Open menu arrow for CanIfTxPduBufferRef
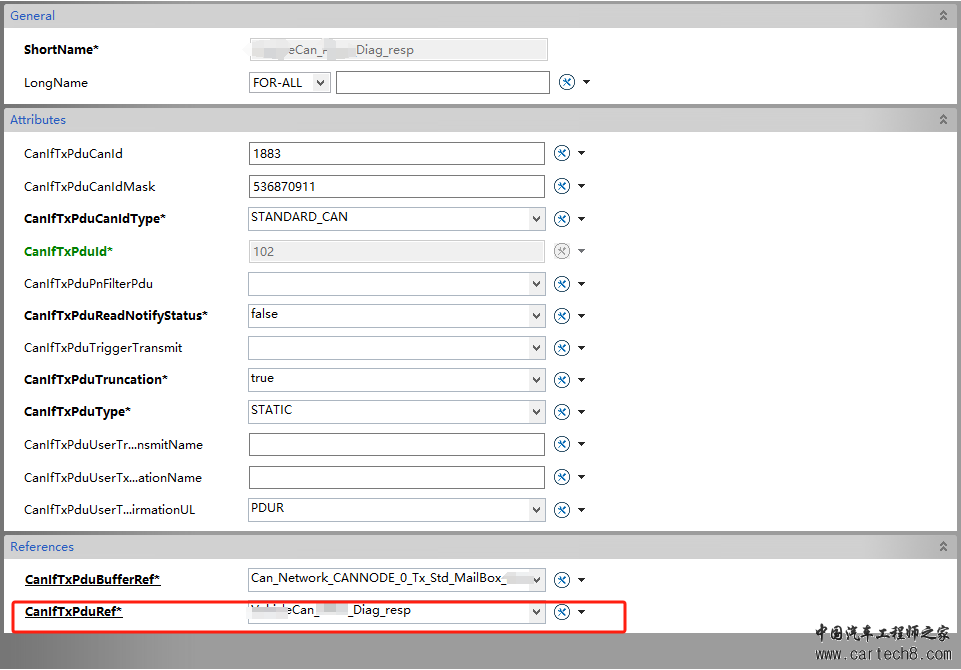The image size is (961, 670). pos(582,580)
